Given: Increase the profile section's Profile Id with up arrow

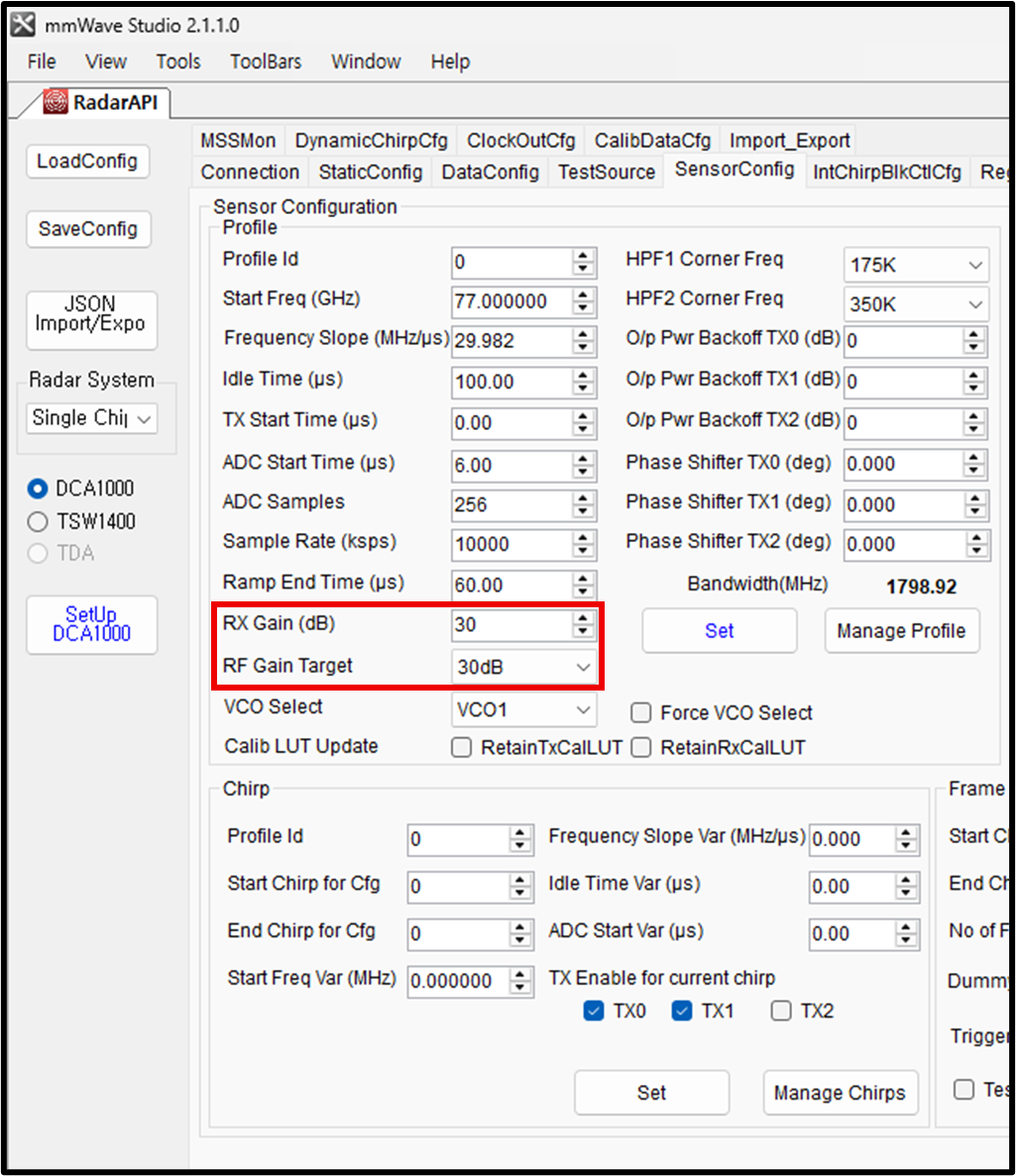Looking at the screenshot, I should tap(583, 256).
